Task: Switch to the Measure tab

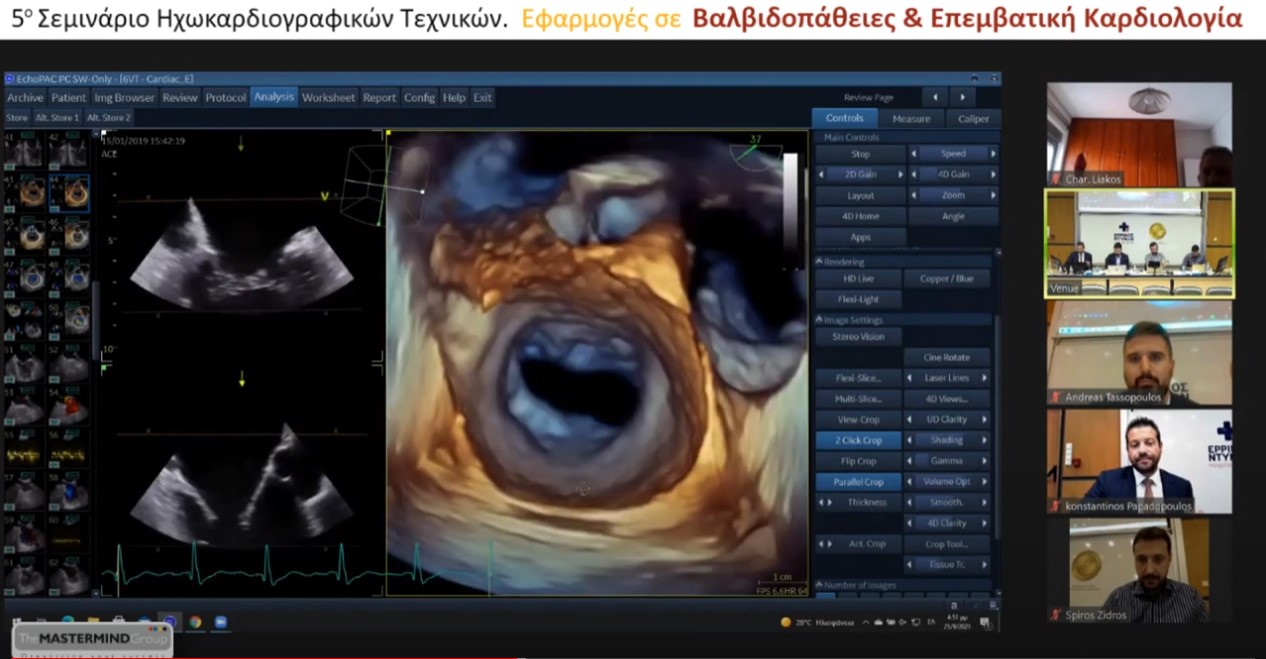Action: click(911, 118)
